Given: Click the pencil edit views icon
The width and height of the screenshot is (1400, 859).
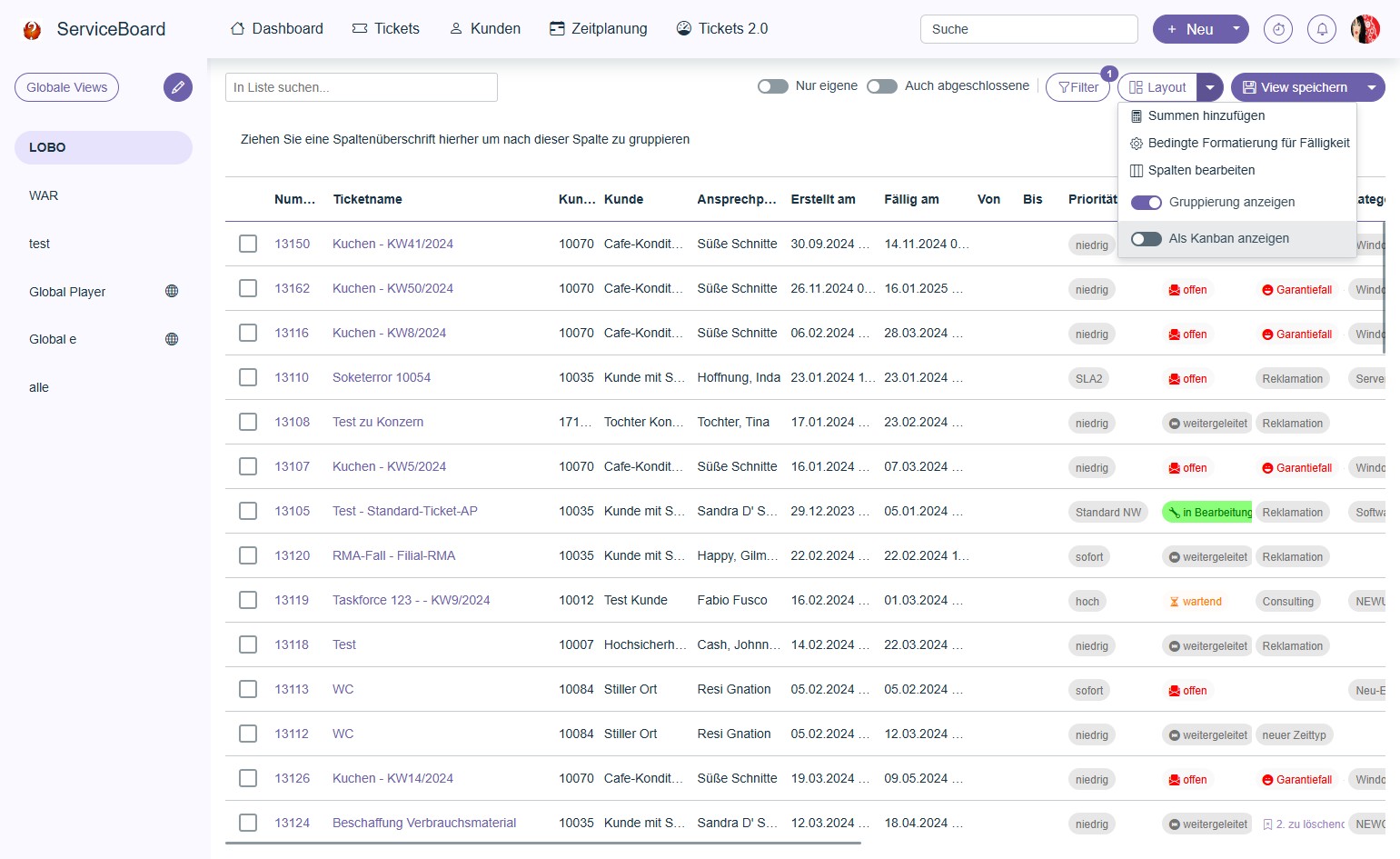Looking at the screenshot, I should point(178,87).
